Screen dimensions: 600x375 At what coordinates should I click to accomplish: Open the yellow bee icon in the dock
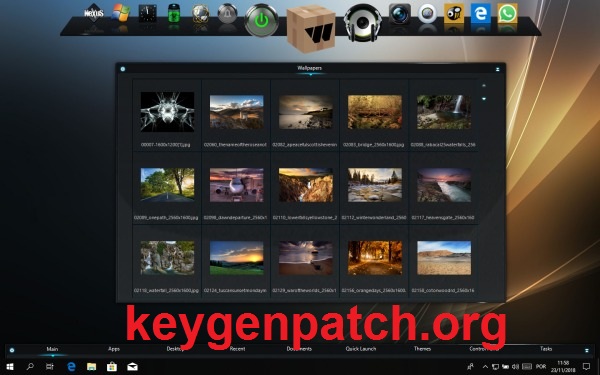click(454, 13)
